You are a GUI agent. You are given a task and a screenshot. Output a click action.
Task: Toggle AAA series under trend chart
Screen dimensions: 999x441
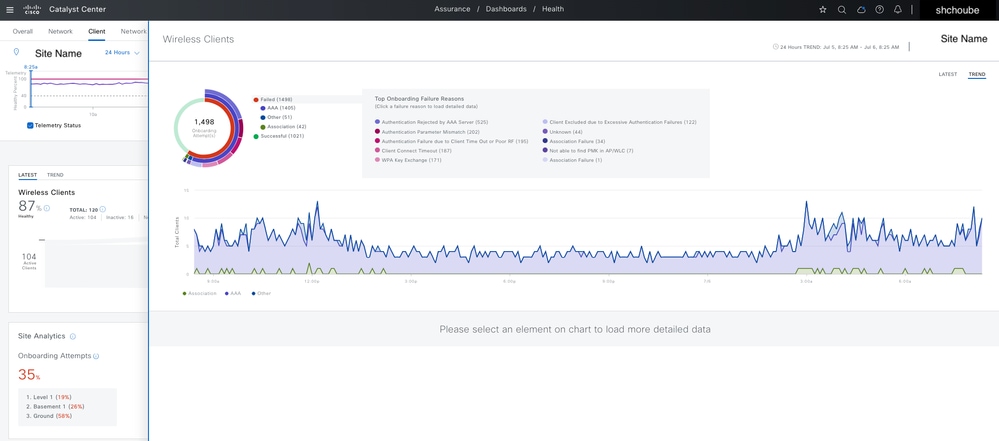[x=233, y=293]
